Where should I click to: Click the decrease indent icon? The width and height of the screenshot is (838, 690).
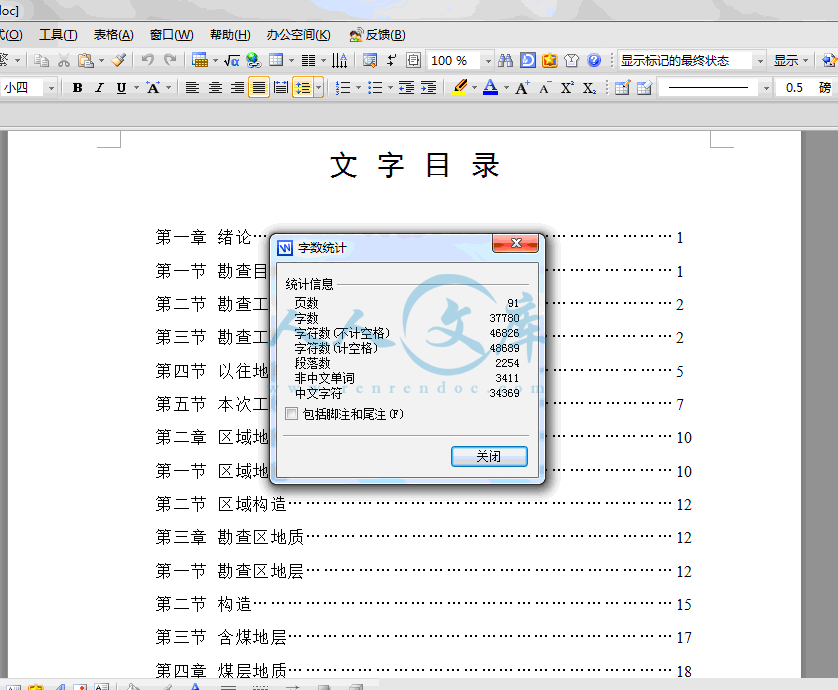(406, 88)
